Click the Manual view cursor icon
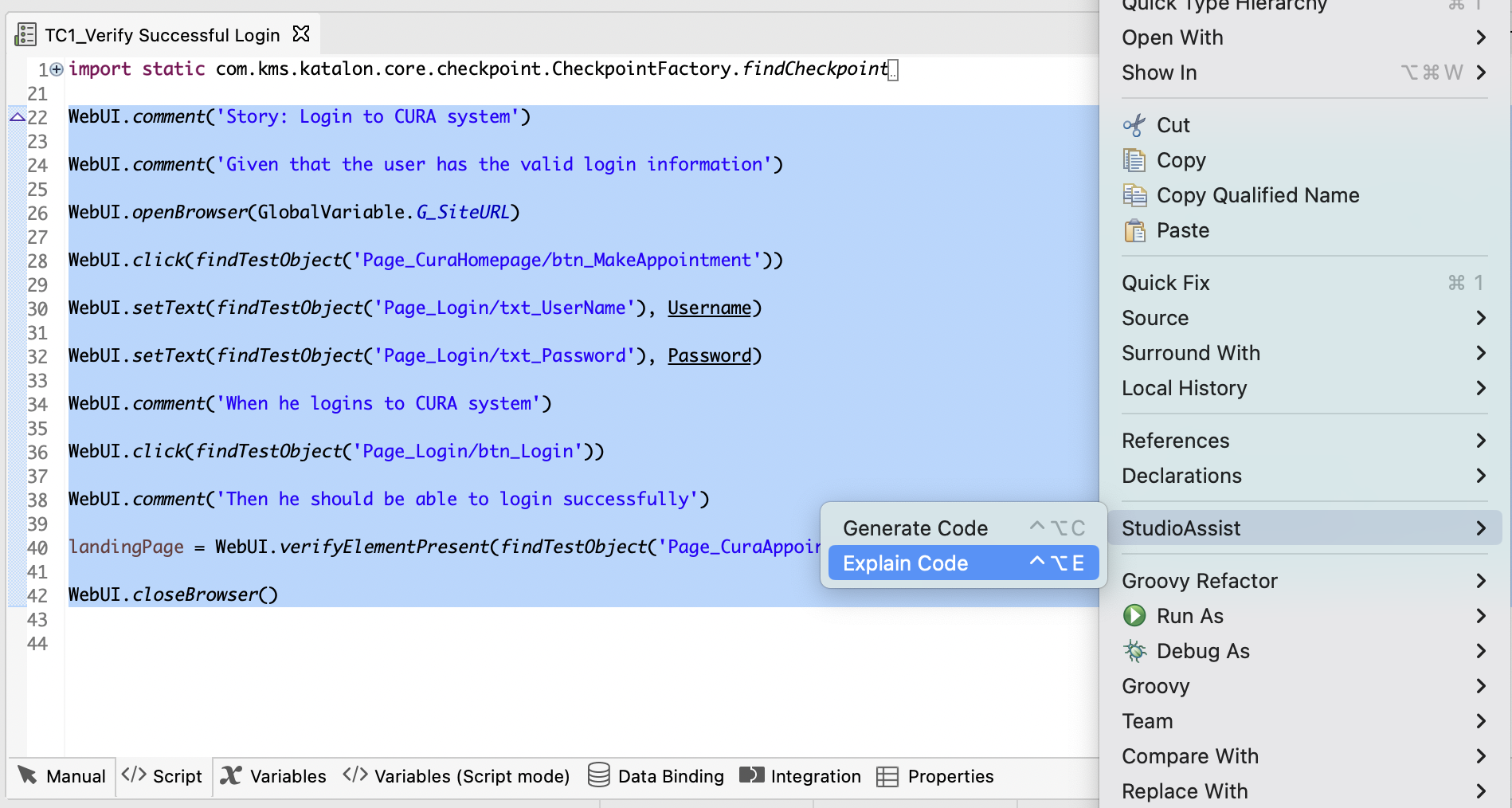 29,775
